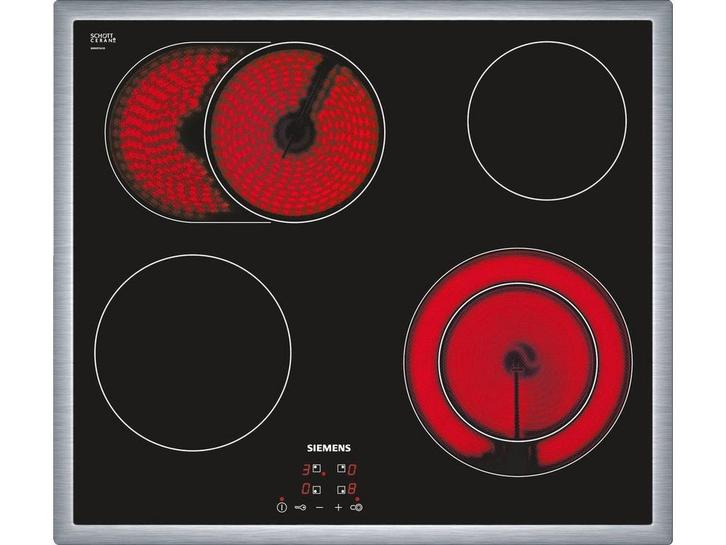Select the rear-left cooking zone icon
Image resolution: width=726 pixels, height=545 pixels.
tap(317, 468)
